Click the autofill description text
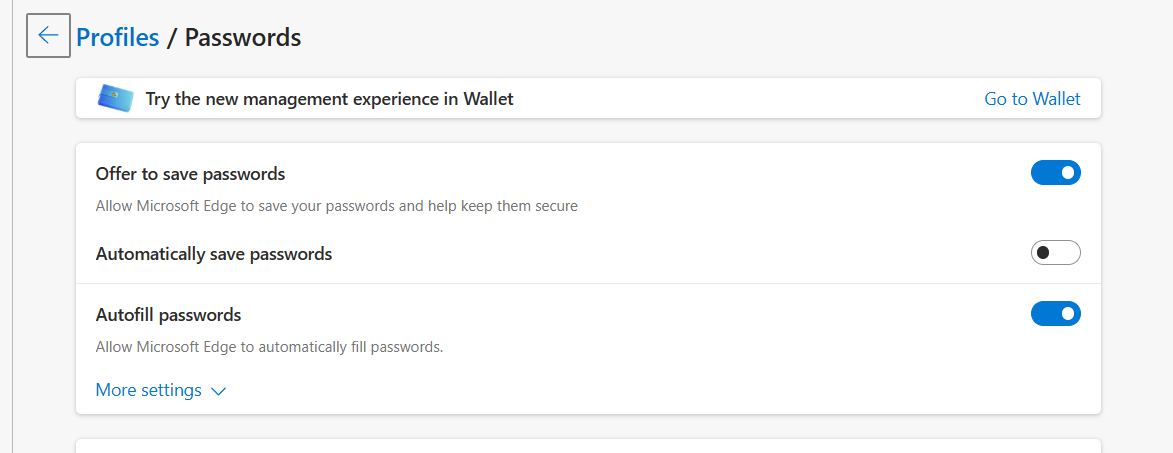The image size is (1173, 453). (x=269, y=347)
